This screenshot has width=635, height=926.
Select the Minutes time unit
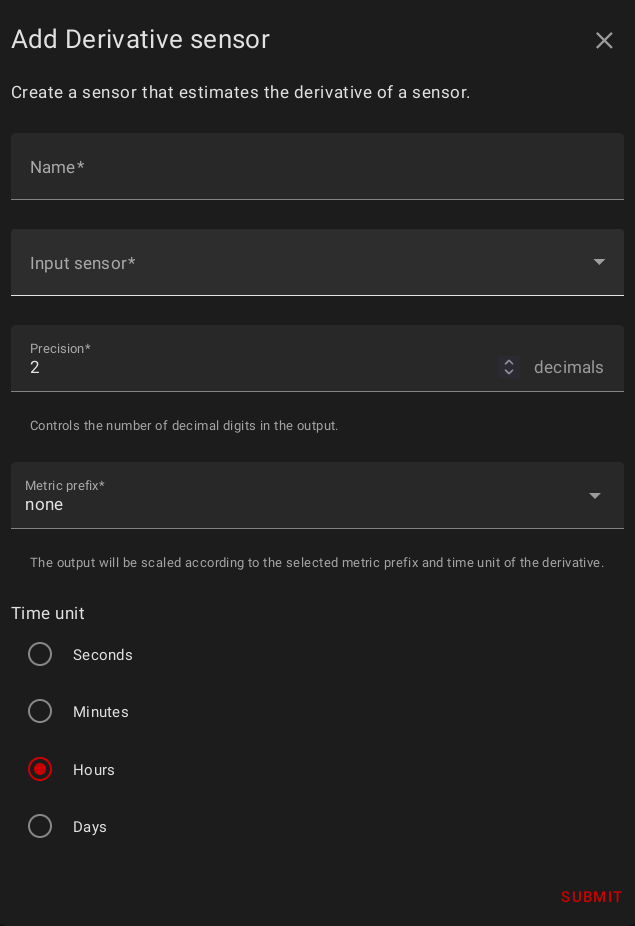click(x=40, y=711)
